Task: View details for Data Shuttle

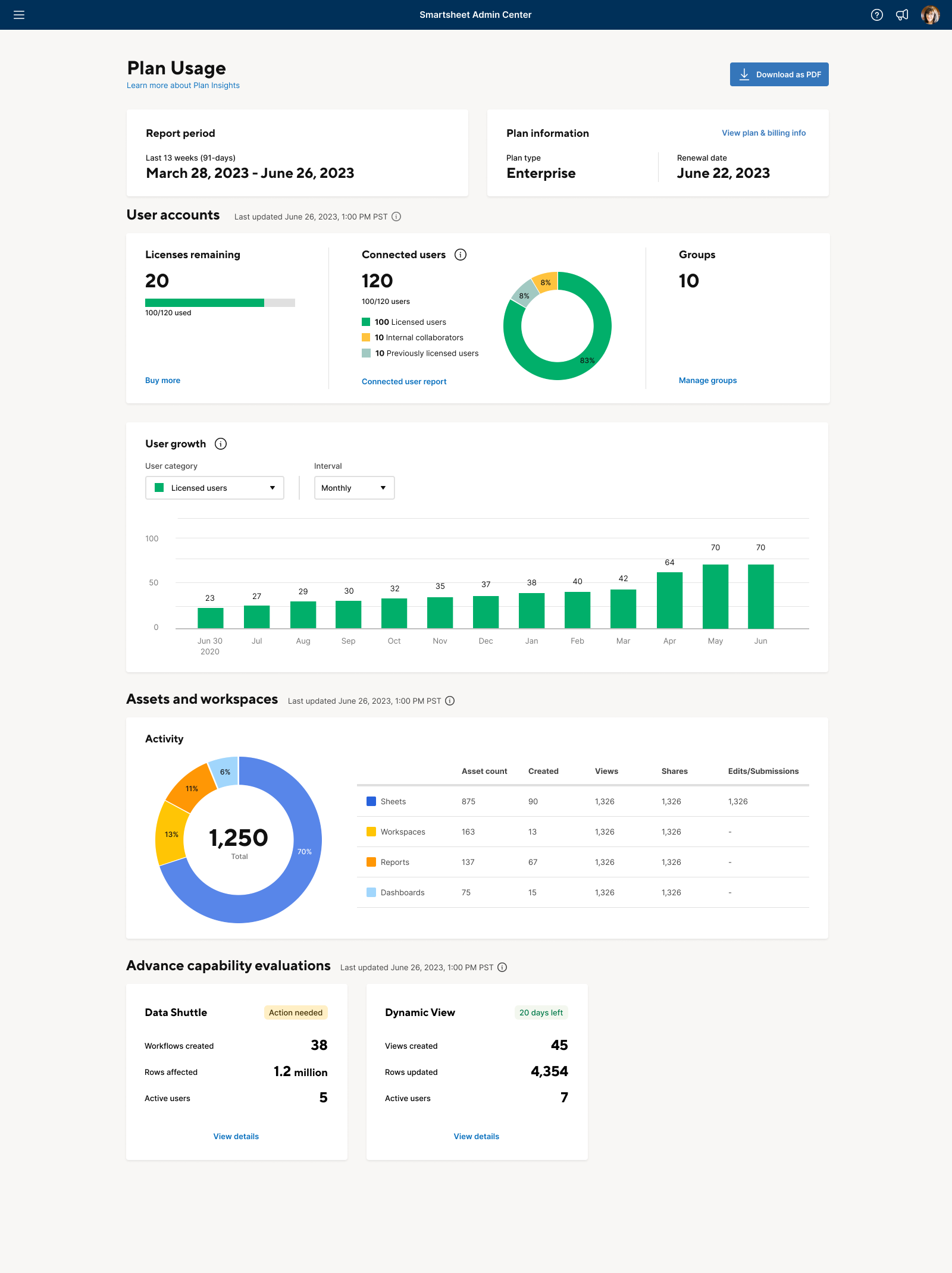Action: point(236,1136)
